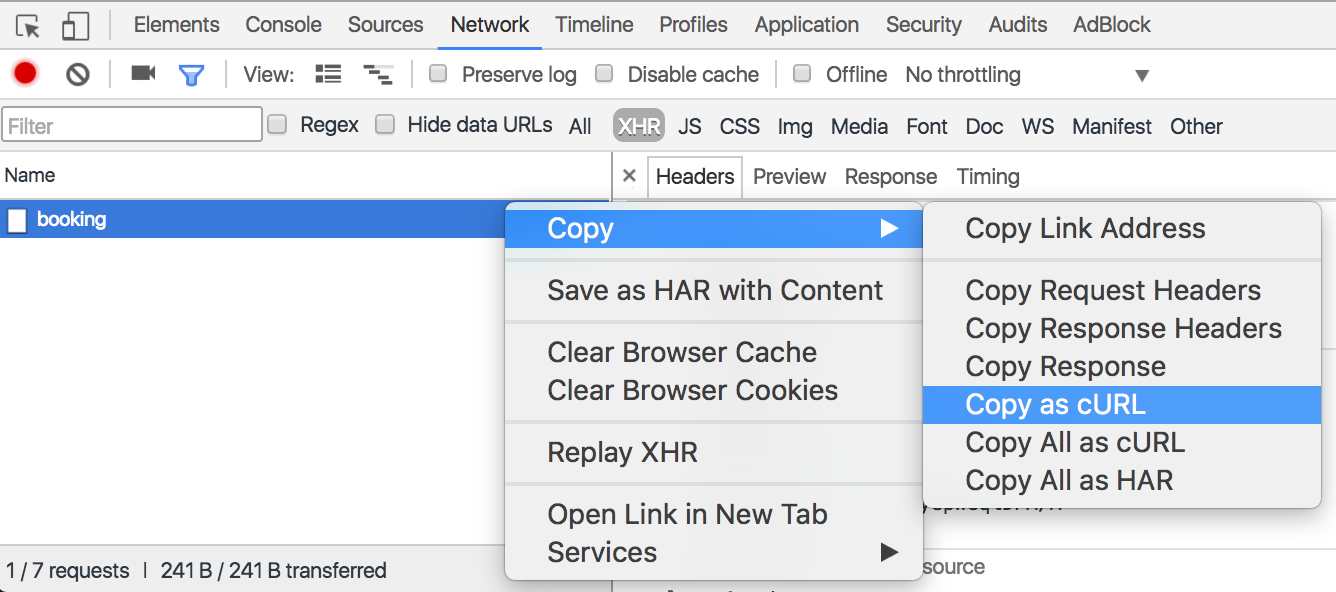The image size is (1336, 592).
Task: Open the Services submenu
Action: [600, 551]
